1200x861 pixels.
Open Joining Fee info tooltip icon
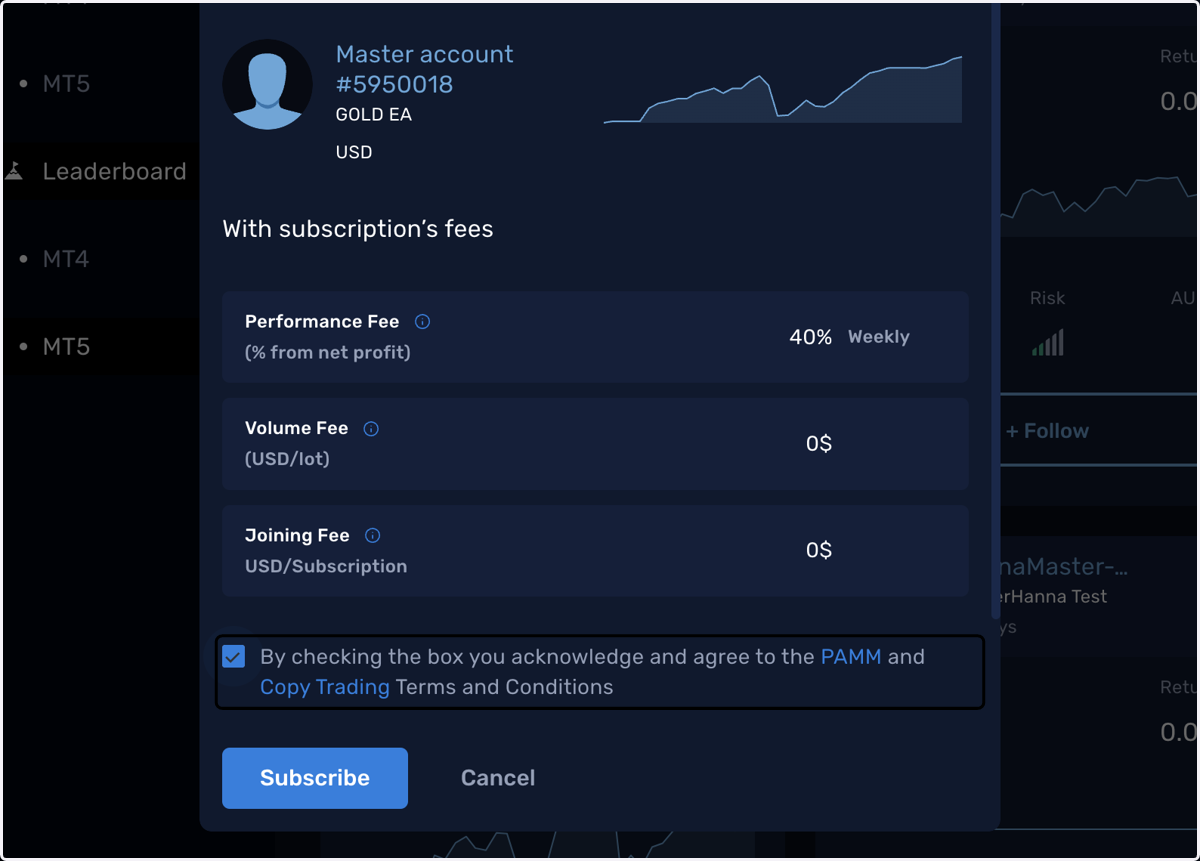click(372, 536)
